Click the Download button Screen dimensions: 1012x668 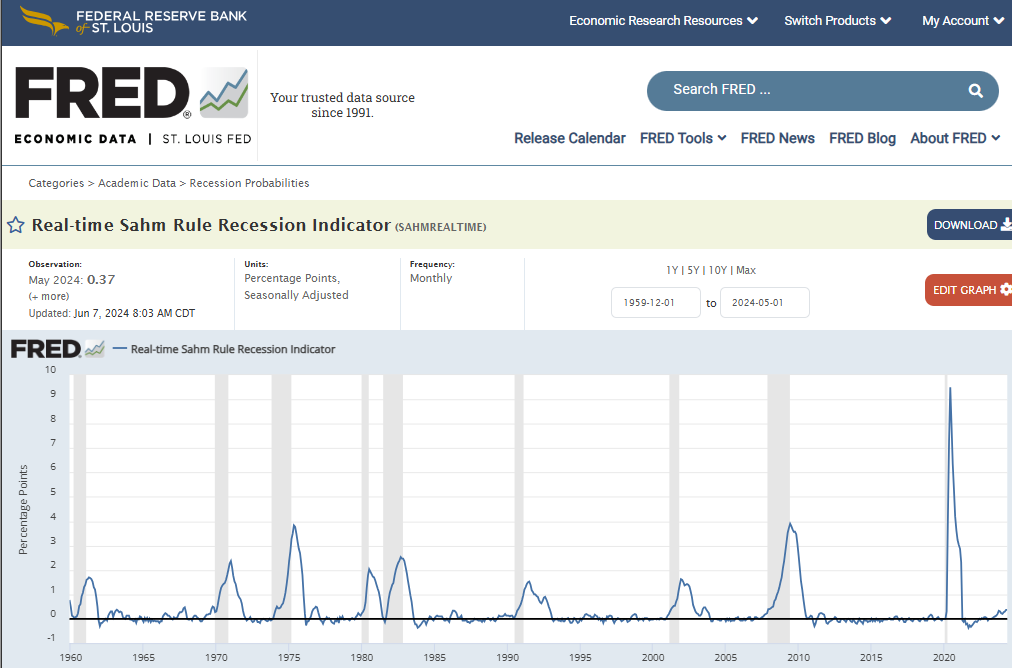969,225
